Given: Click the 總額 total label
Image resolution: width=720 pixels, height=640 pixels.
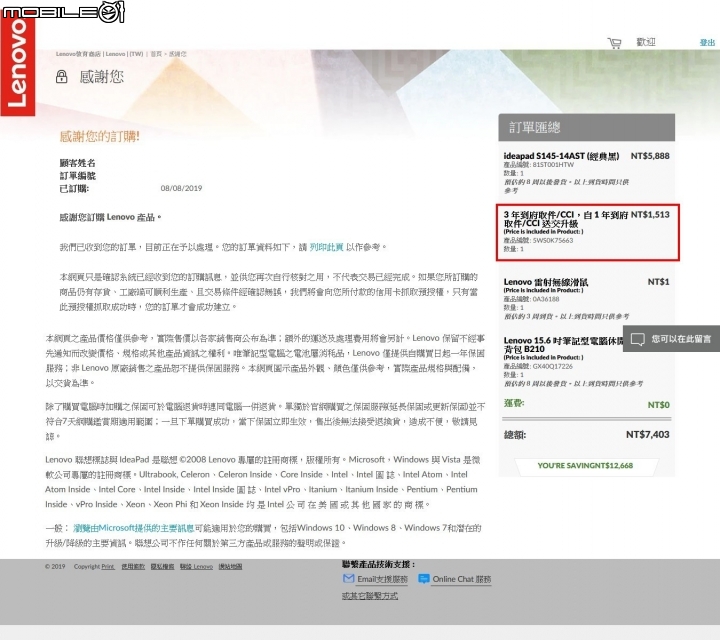Looking at the screenshot, I should tap(515, 435).
